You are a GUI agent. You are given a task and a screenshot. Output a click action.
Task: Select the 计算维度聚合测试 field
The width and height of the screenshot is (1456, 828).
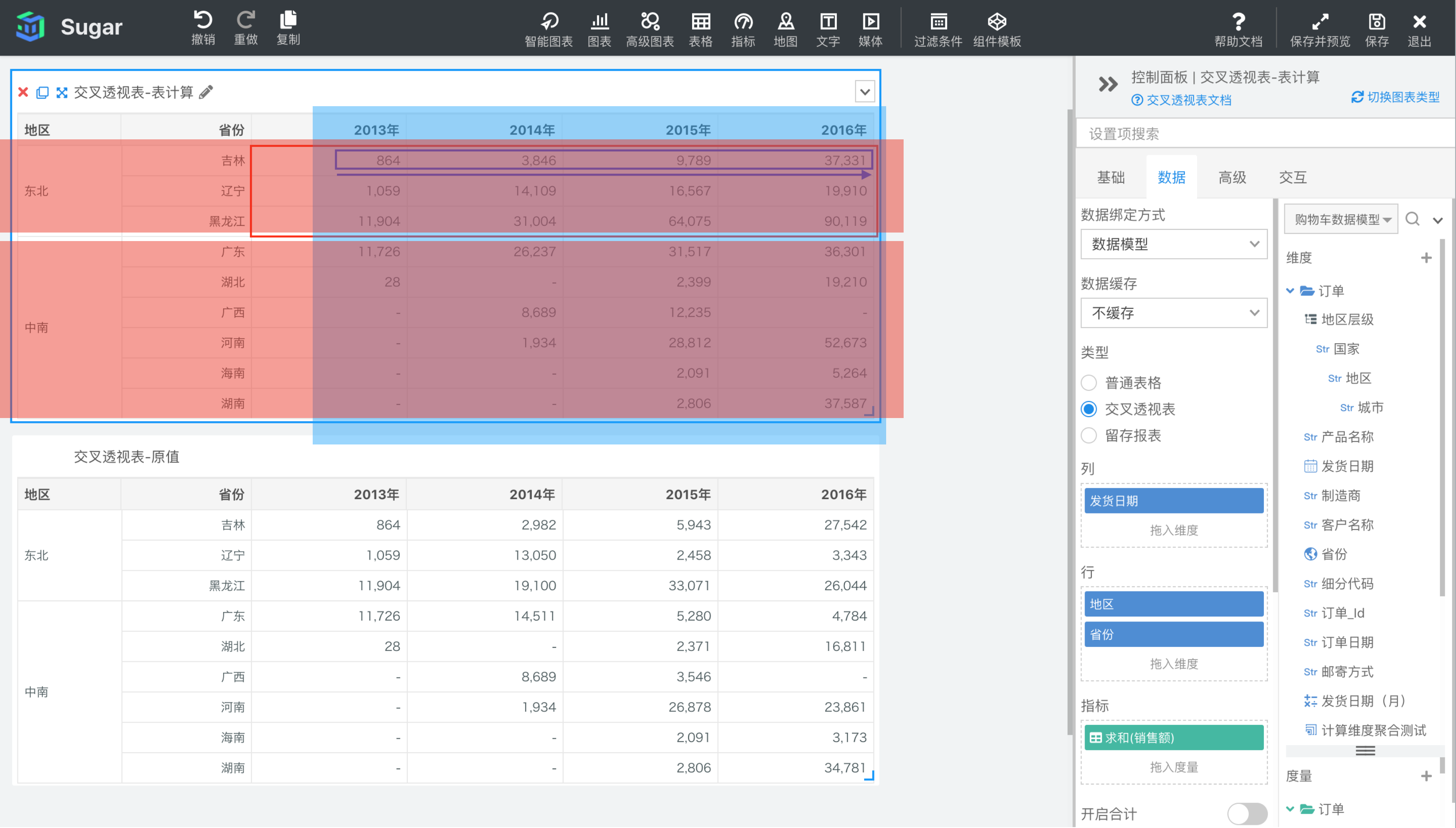(1365, 730)
